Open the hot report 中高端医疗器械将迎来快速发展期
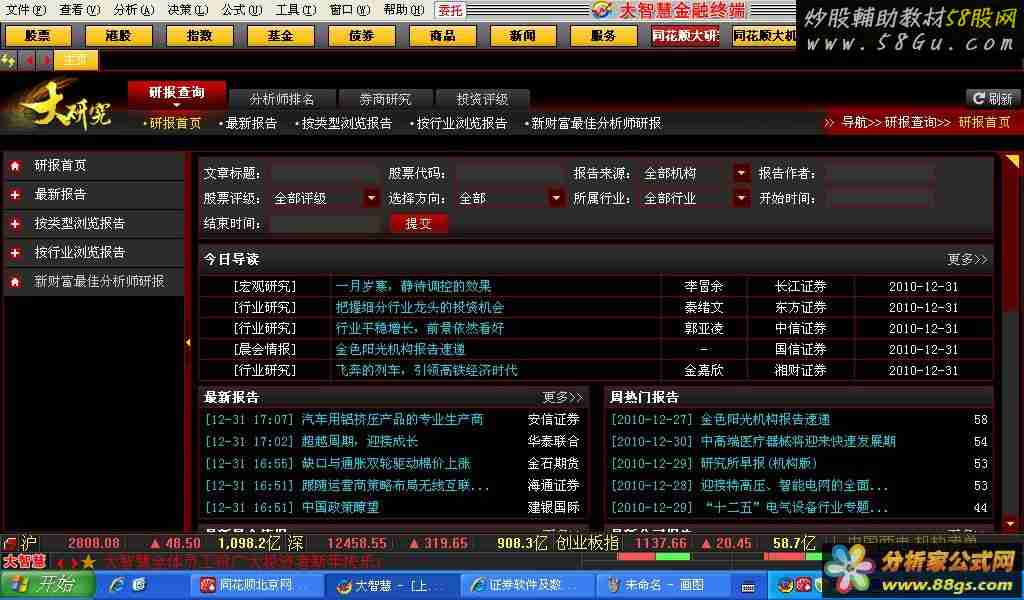This screenshot has height=600, width=1024. [x=798, y=441]
